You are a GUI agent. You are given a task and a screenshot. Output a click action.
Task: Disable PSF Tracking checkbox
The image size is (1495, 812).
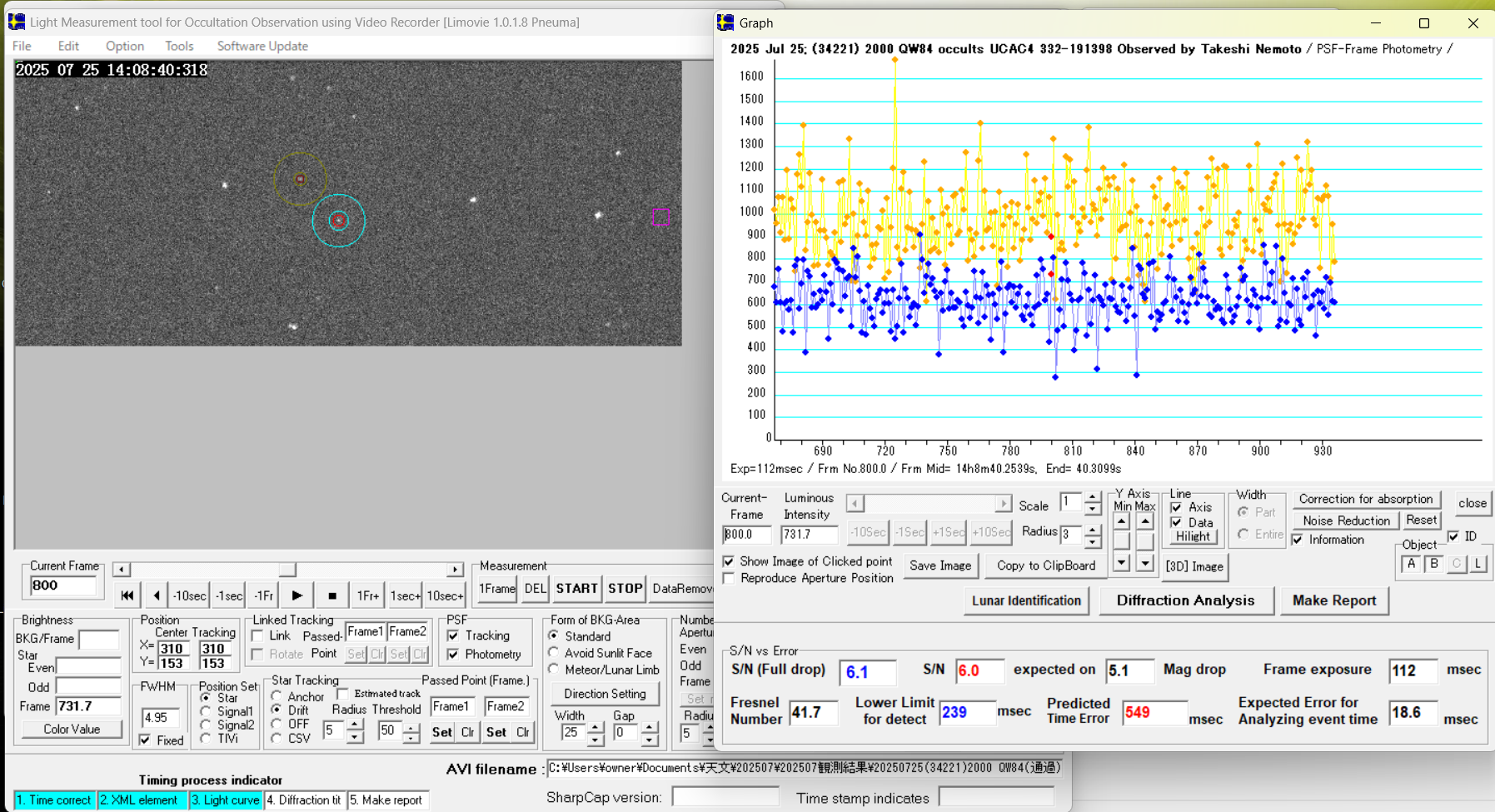coord(454,635)
